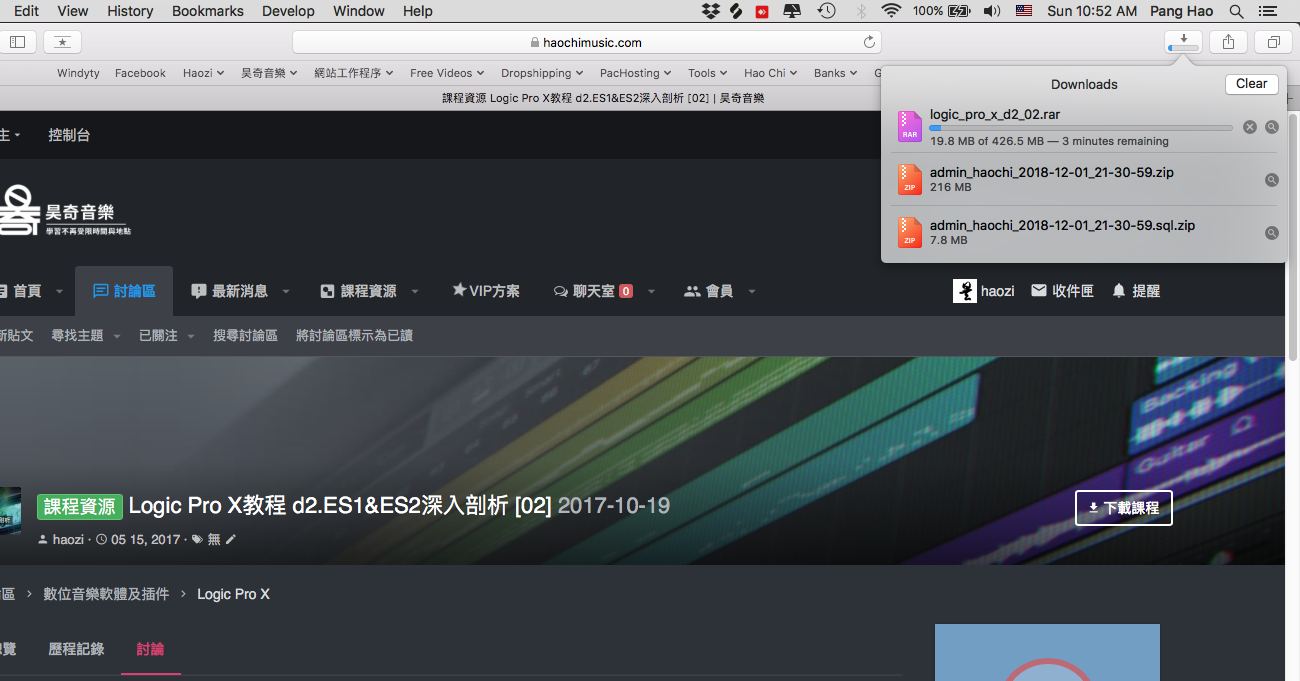The width and height of the screenshot is (1300, 681).
Task: Open the 會員 nav item
Action: tap(708, 291)
